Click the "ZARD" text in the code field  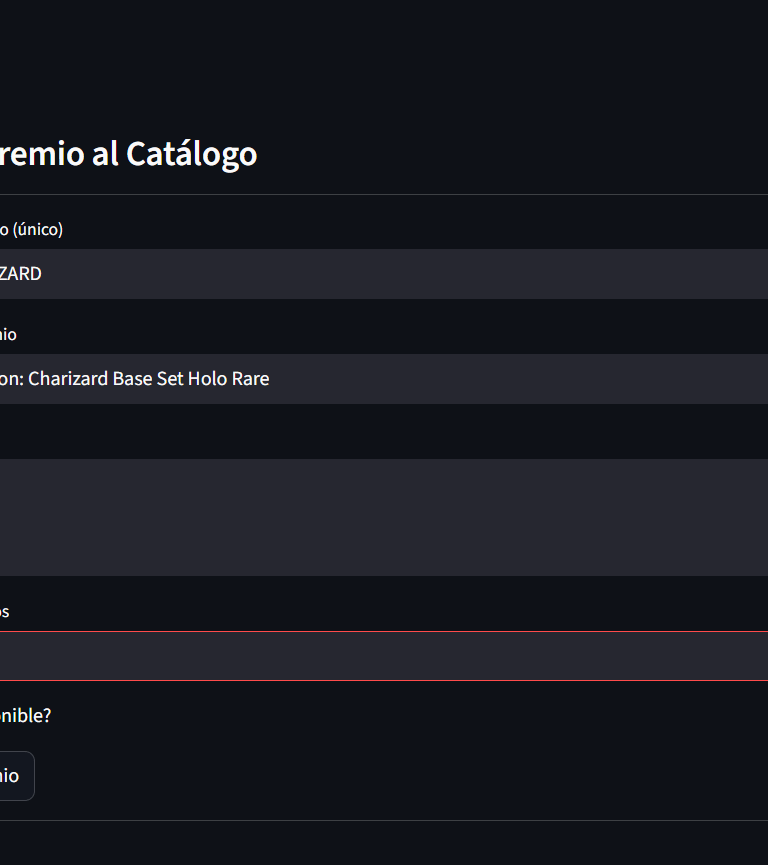click(x=20, y=274)
